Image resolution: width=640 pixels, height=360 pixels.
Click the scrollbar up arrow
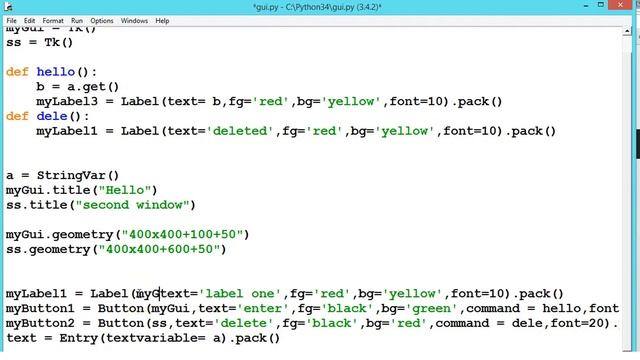click(x=627, y=31)
